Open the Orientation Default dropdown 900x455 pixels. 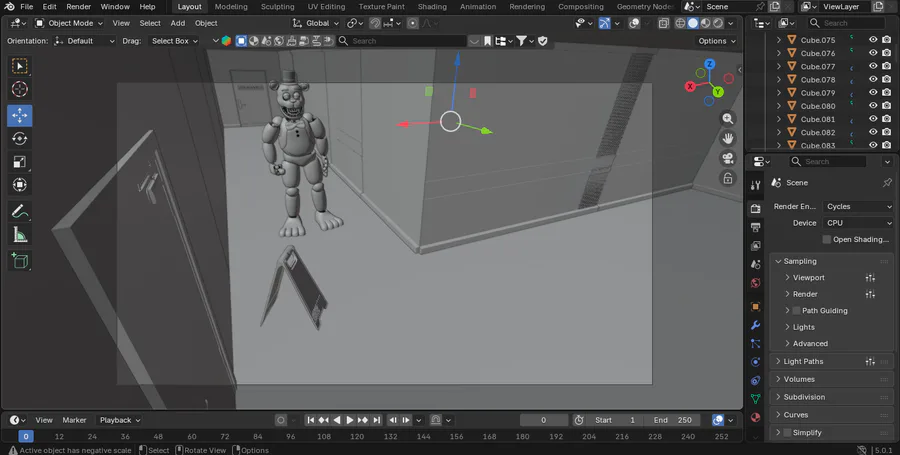84,41
